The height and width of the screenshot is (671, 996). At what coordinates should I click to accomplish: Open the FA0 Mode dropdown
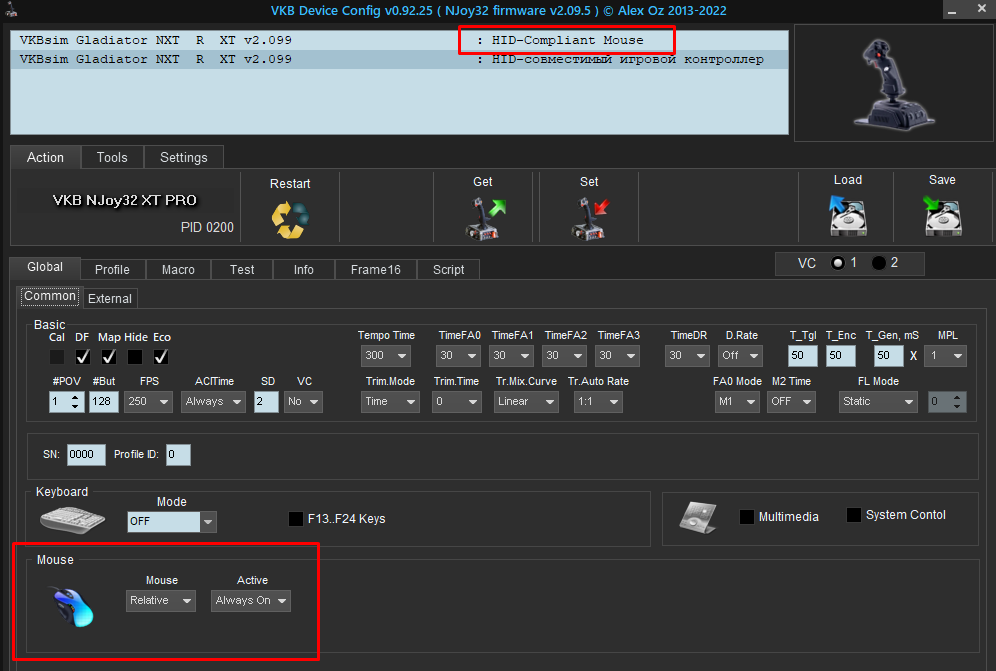(x=737, y=402)
